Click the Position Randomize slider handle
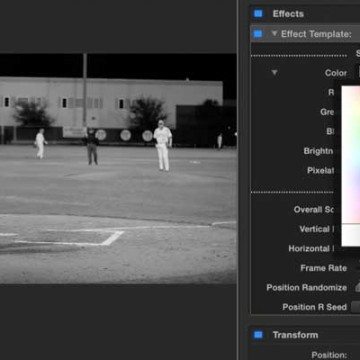 coord(357,287)
